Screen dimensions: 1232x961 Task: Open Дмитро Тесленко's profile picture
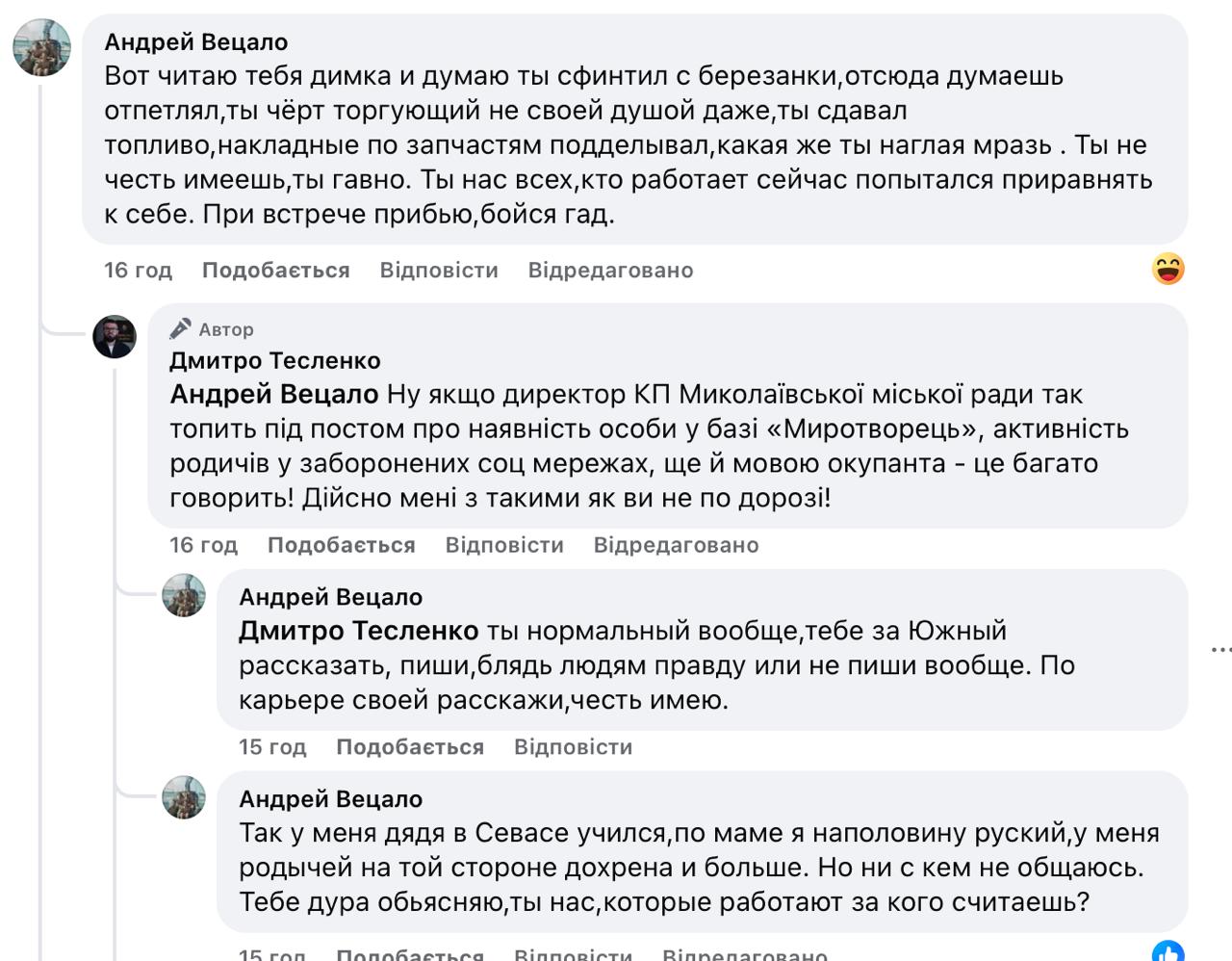115,337
